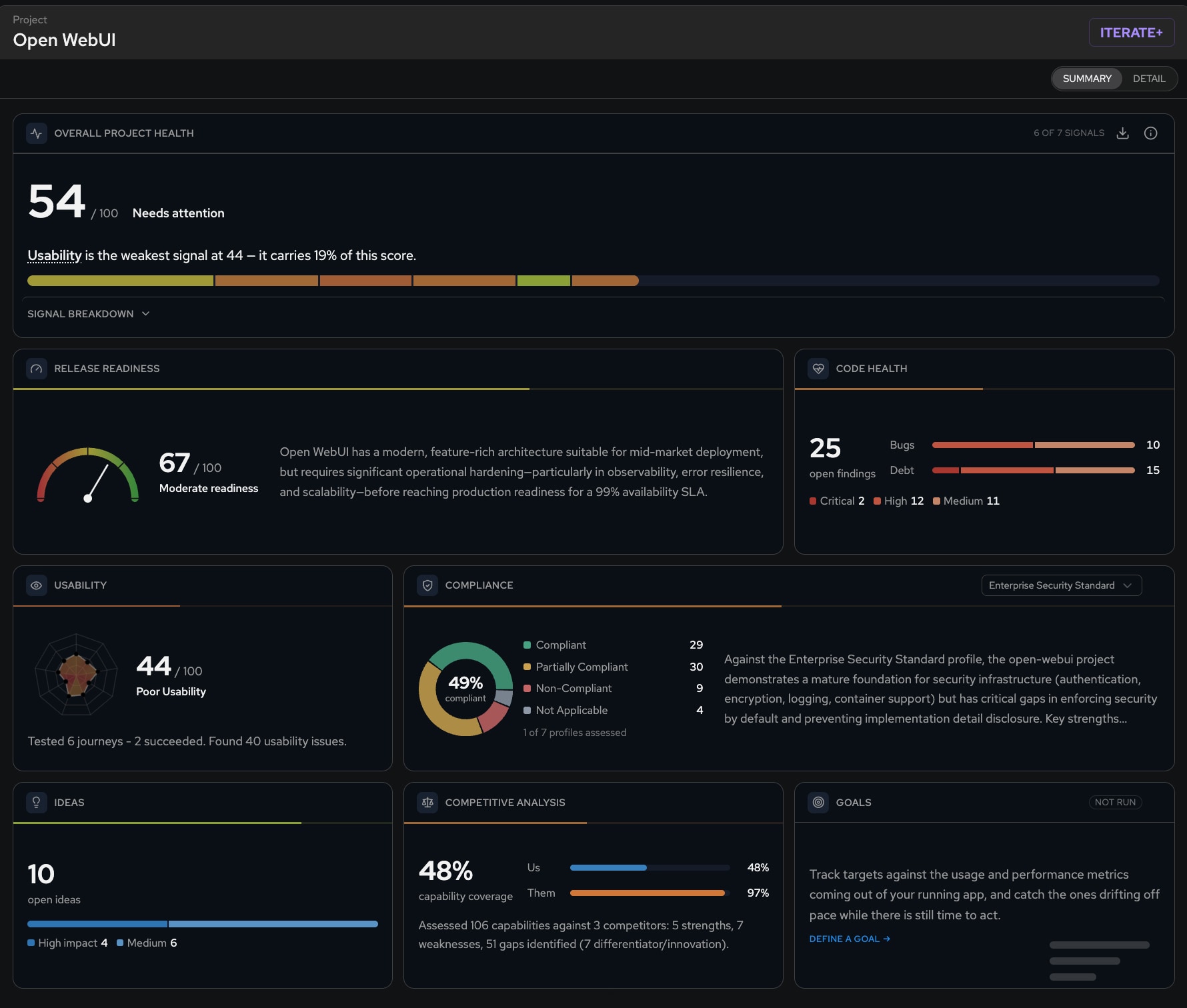Click the ideas impact distribution bar
Viewport: 1187px width, 1008px height.
203,924
